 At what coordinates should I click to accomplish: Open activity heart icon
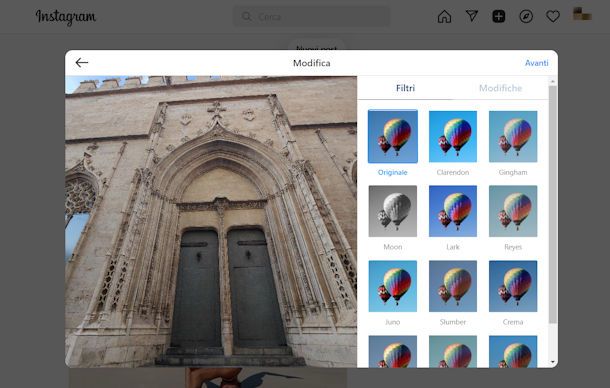[553, 16]
